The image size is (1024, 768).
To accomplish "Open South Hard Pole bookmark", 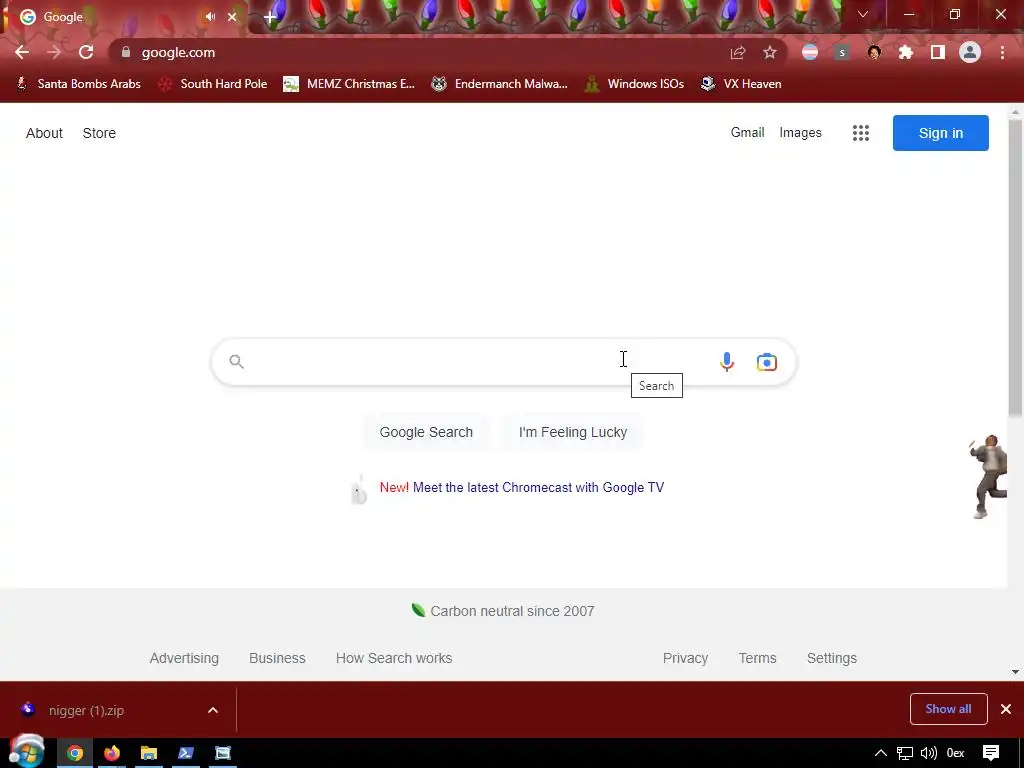I will [213, 84].
